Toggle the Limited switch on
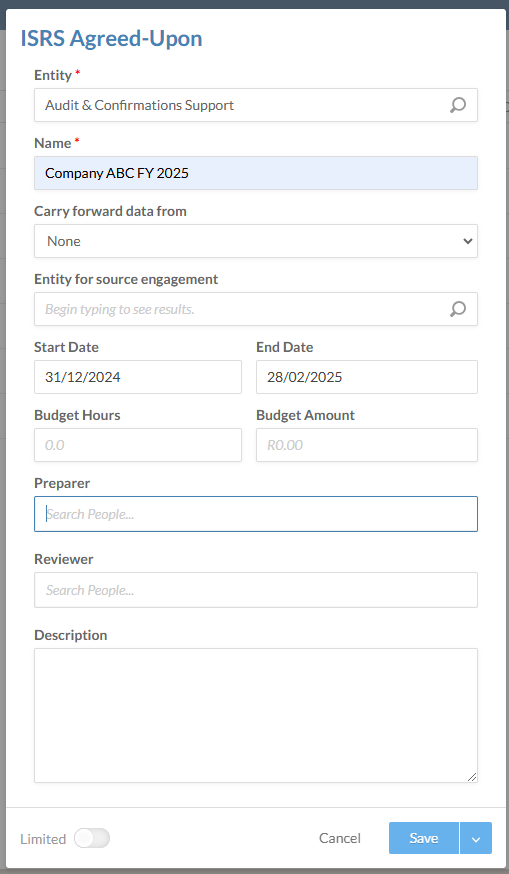 click(x=92, y=838)
